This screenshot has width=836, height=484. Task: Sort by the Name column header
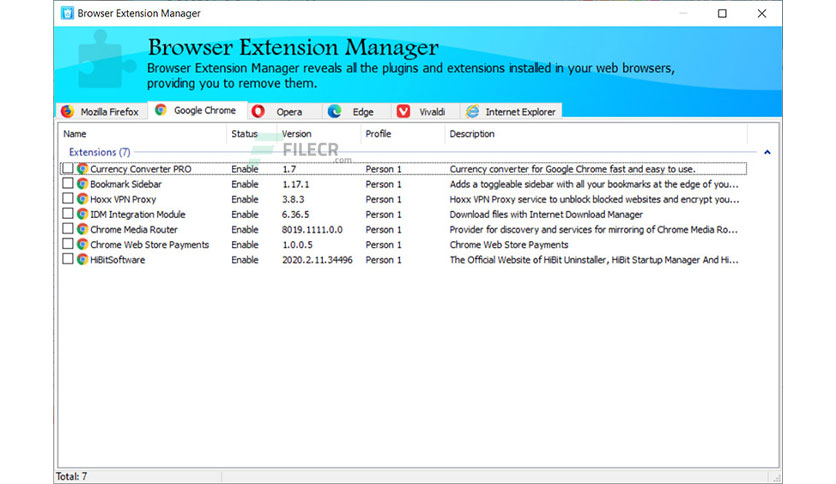[142, 134]
